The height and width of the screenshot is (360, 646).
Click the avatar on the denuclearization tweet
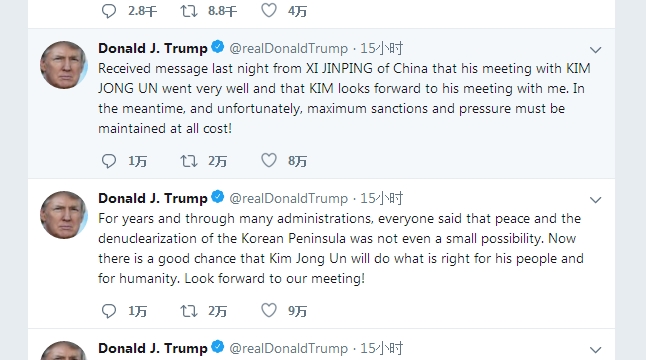click(x=64, y=215)
